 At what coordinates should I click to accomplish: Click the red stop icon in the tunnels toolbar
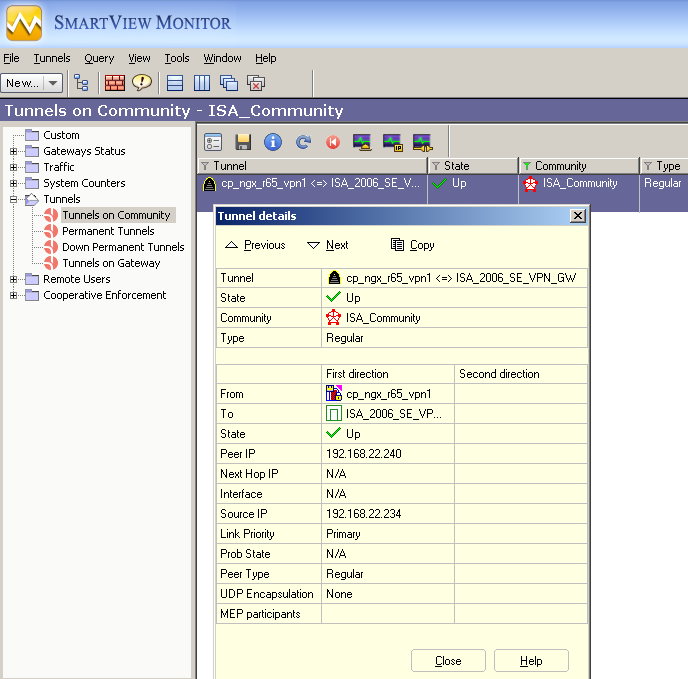[x=332, y=143]
